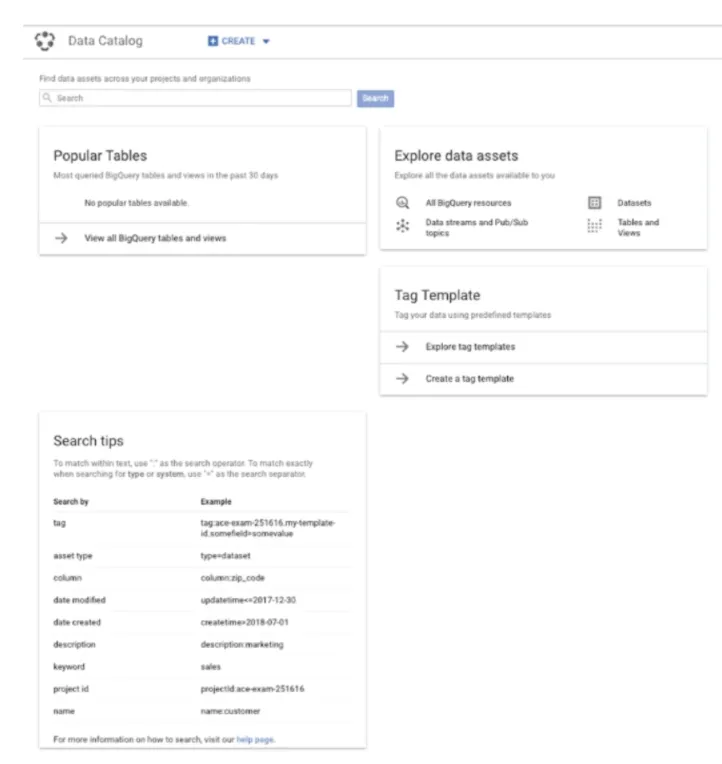The width and height of the screenshot is (722, 764).
Task: Click the 'date modified' row label
Action: pyautogui.click(x=79, y=600)
